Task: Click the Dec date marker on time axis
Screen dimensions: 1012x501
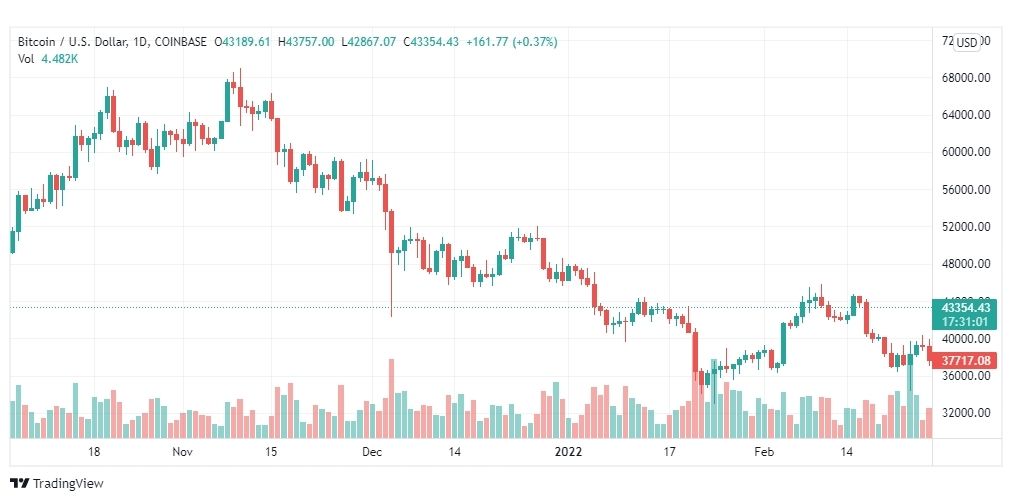Action: point(372,451)
